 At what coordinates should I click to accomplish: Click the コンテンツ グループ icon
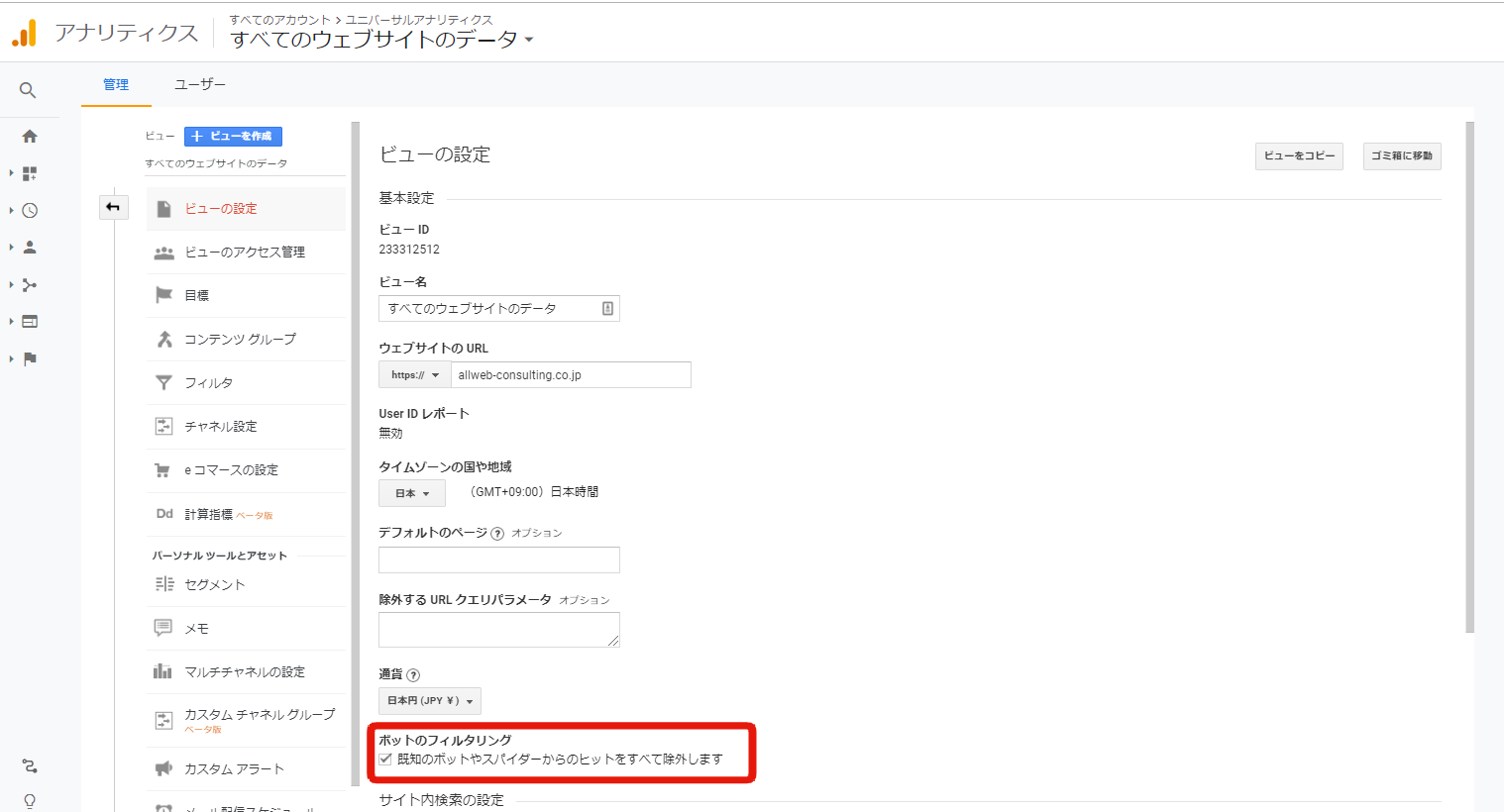164,339
